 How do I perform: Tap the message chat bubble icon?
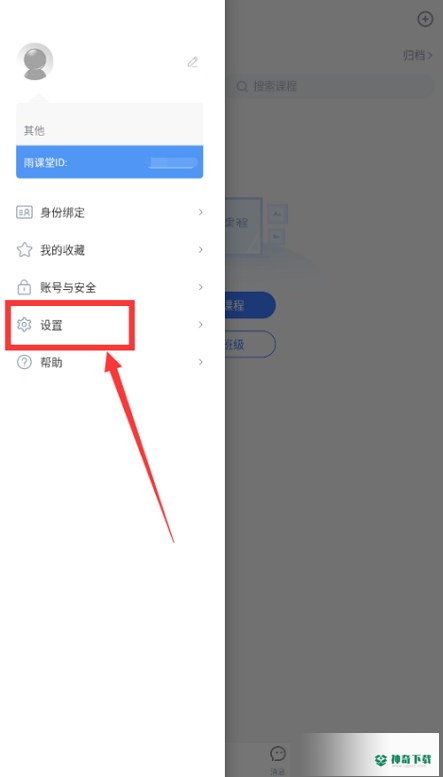[277, 754]
